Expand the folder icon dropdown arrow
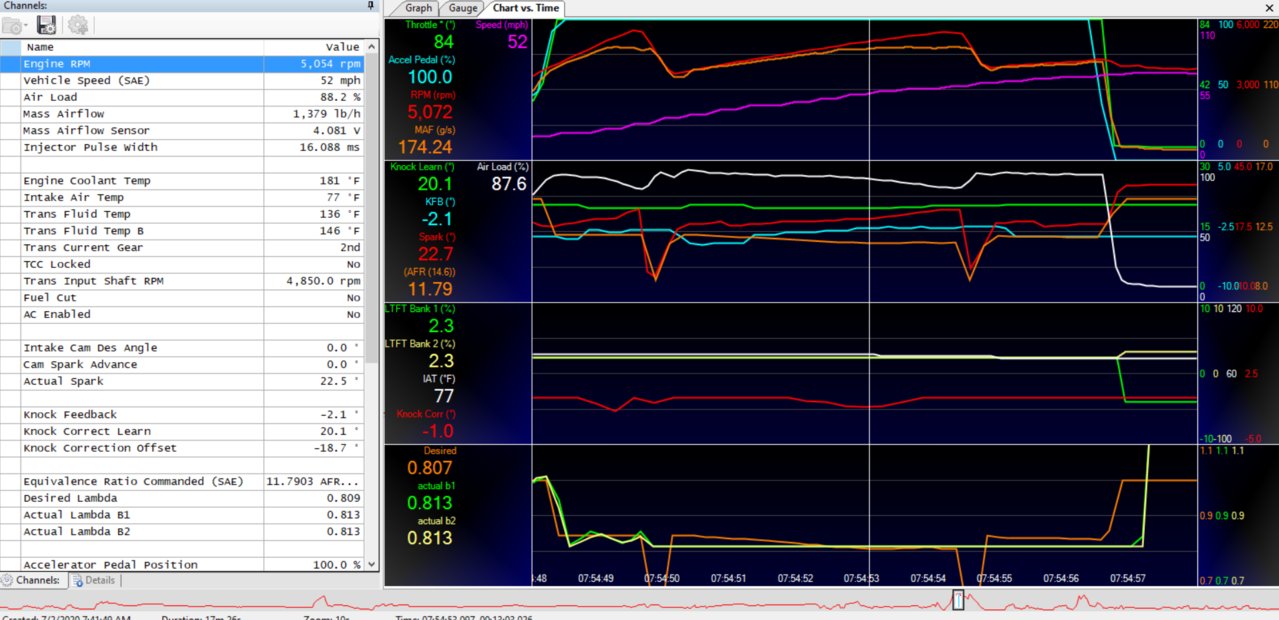 (26, 27)
